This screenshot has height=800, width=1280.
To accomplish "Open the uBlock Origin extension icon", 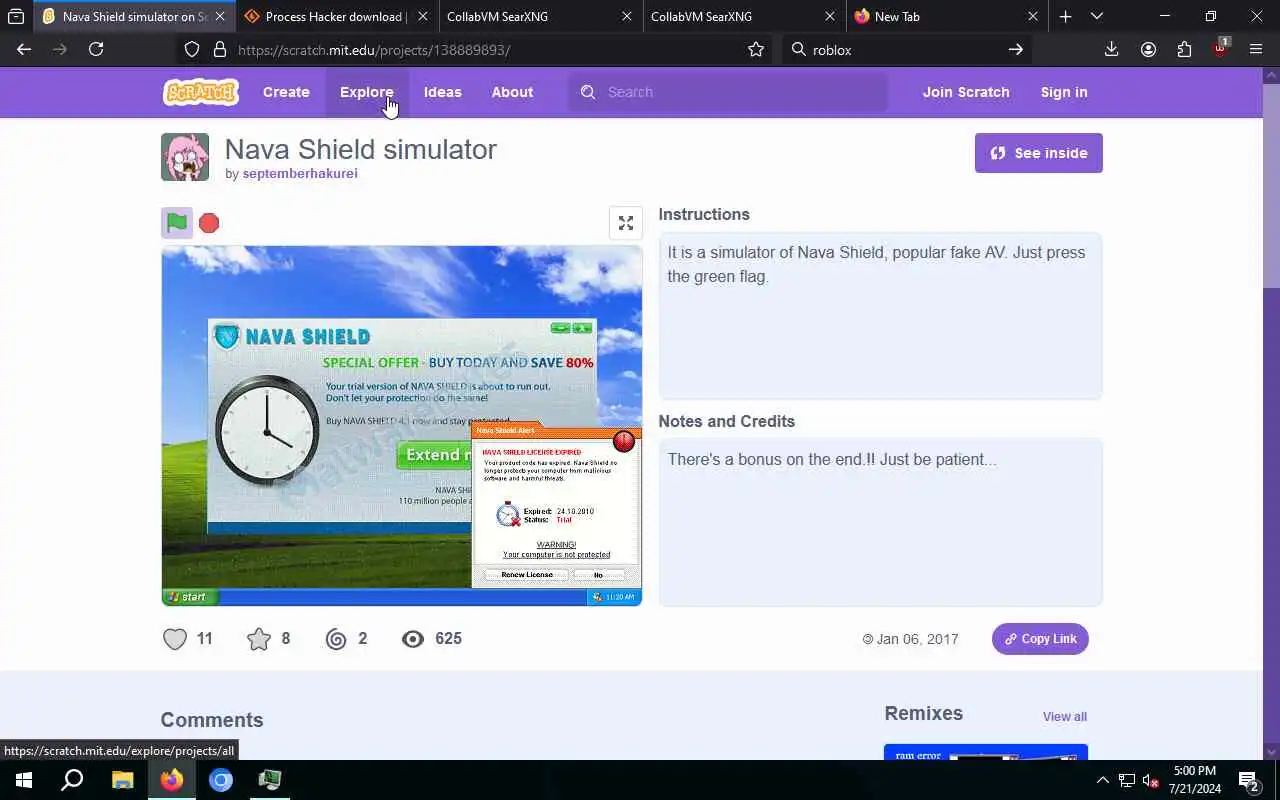I will click(x=1221, y=47).
